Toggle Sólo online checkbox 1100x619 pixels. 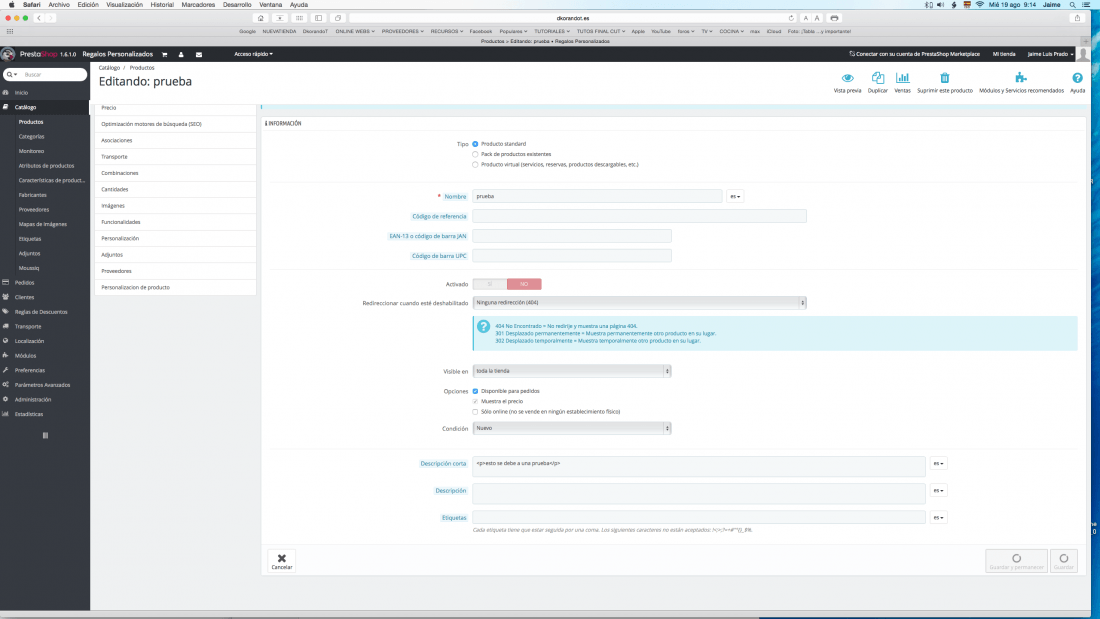point(475,412)
